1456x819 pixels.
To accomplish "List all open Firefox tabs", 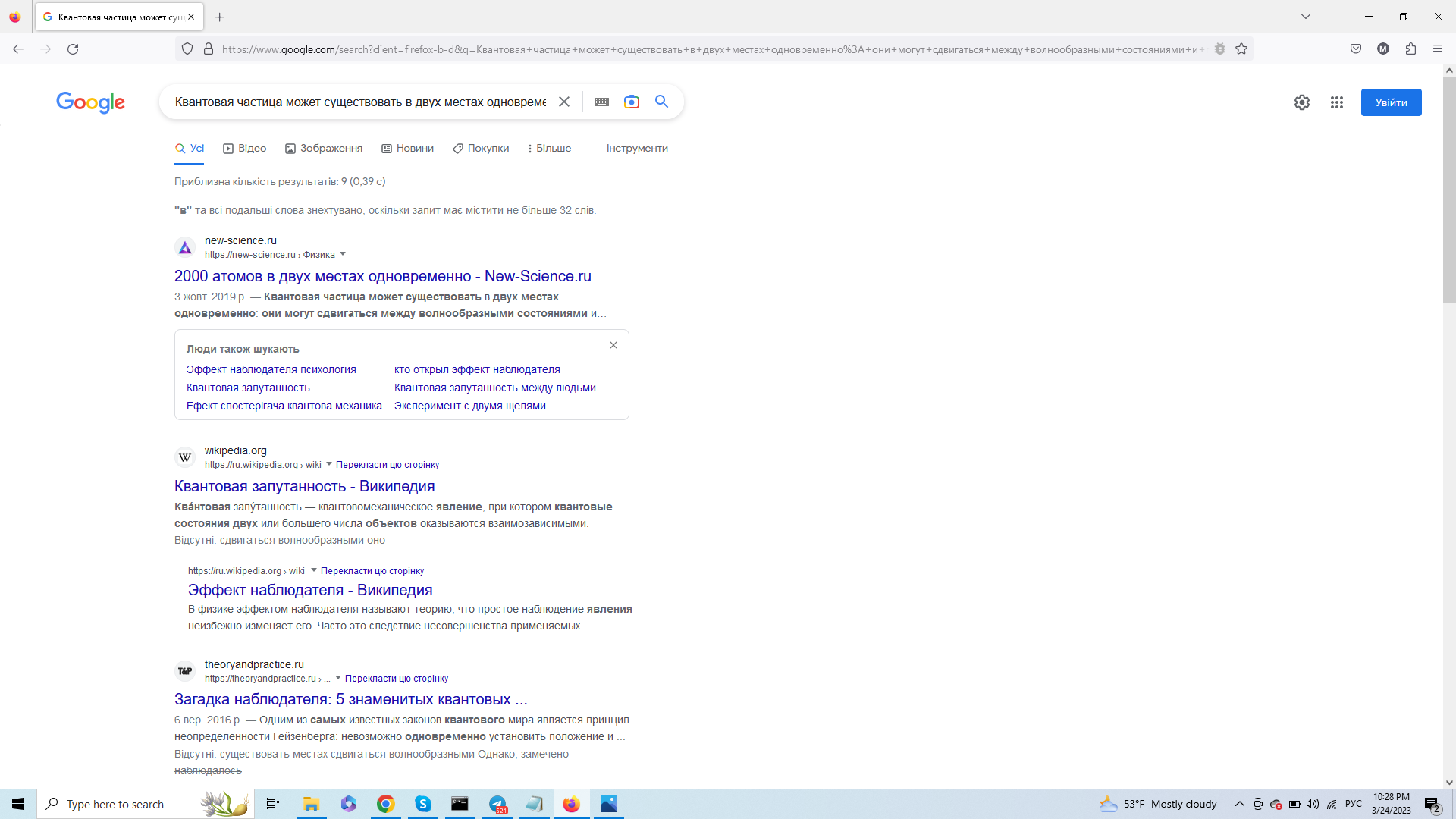I will [x=1306, y=17].
